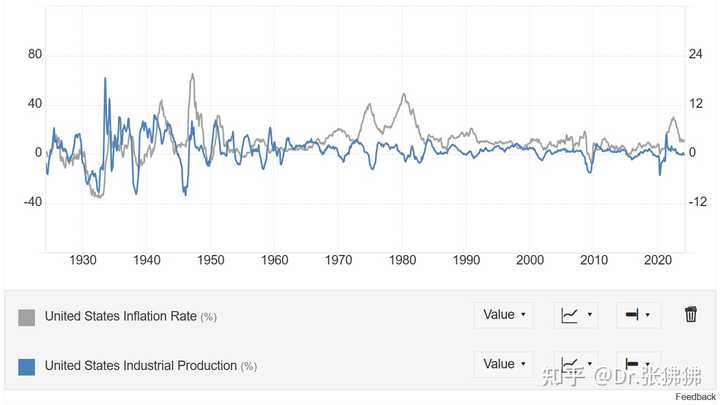This screenshot has height=405, width=720.
Task: Expand Value dropdown for Inflation Rate
Action: (x=504, y=315)
